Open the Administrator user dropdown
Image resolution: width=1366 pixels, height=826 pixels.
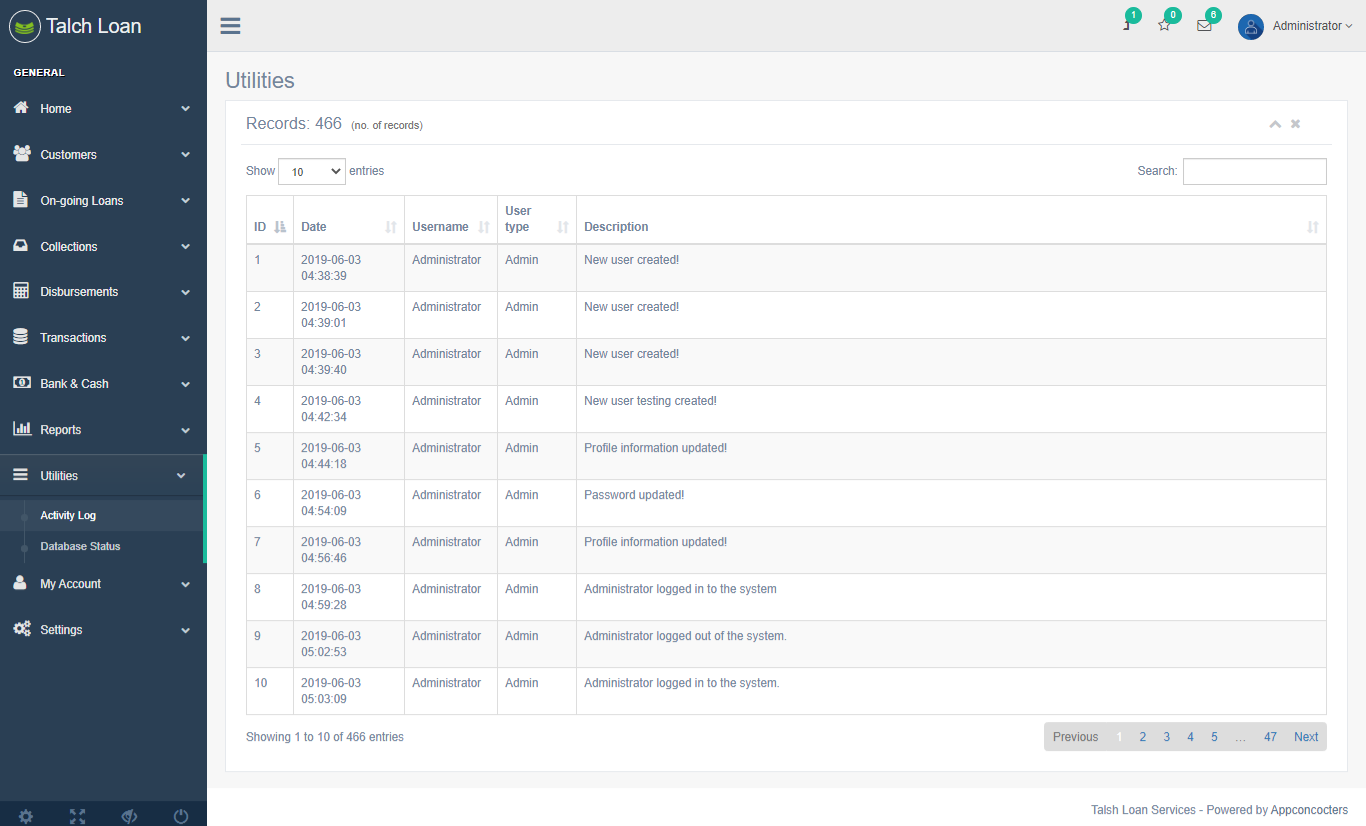click(x=1311, y=26)
